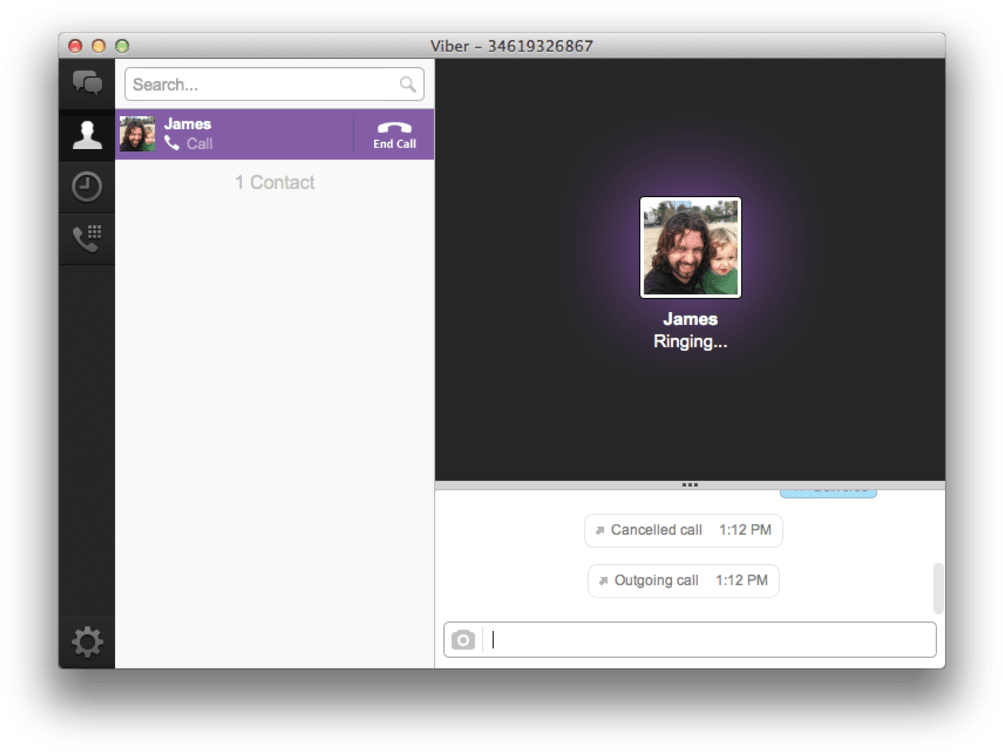Open the dial pad keypad icon
1003x752 pixels.
tap(87, 239)
